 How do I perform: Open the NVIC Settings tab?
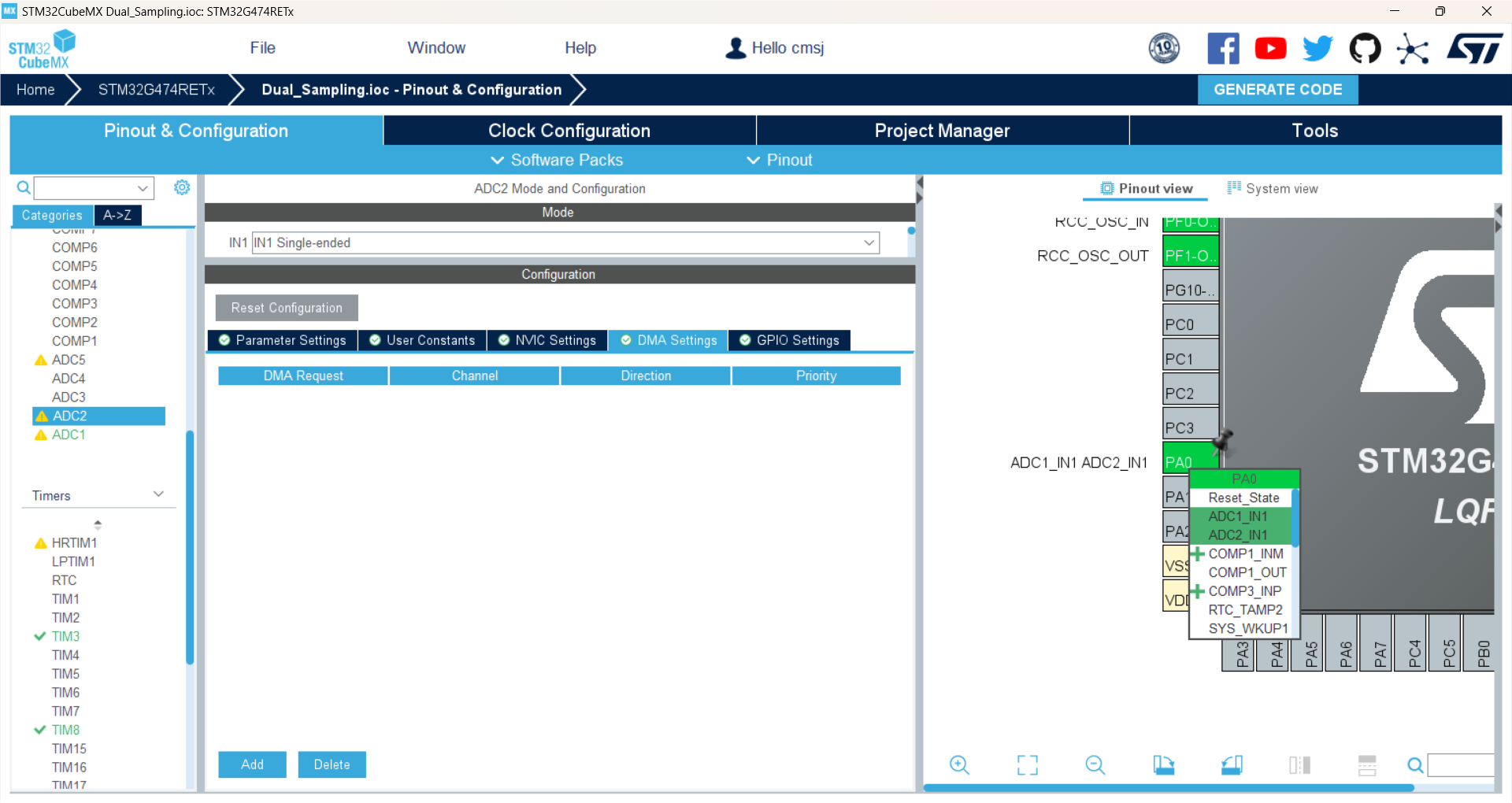547,340
